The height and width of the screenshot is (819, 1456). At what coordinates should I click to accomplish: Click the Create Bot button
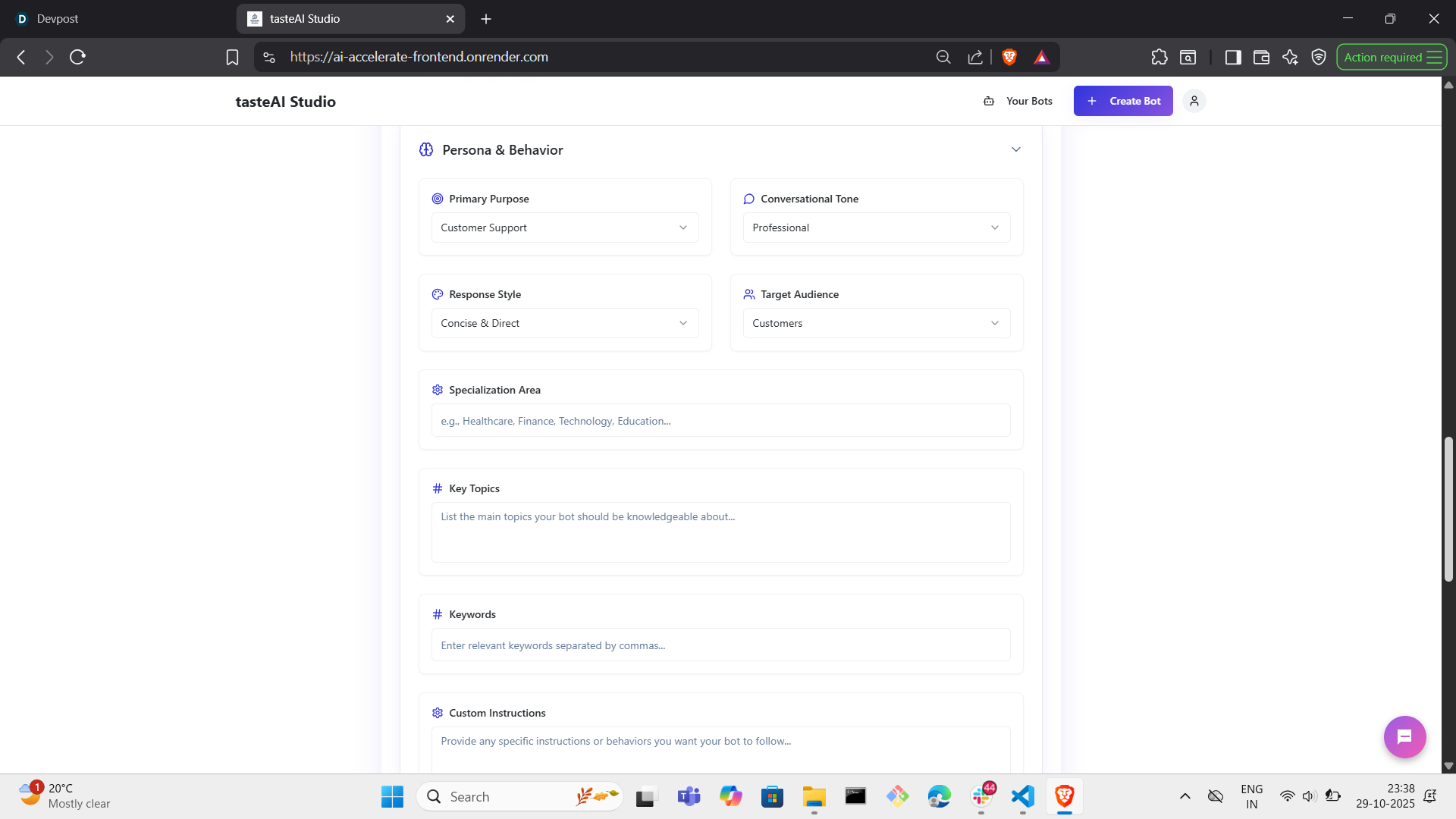[x=1122, y=101]
